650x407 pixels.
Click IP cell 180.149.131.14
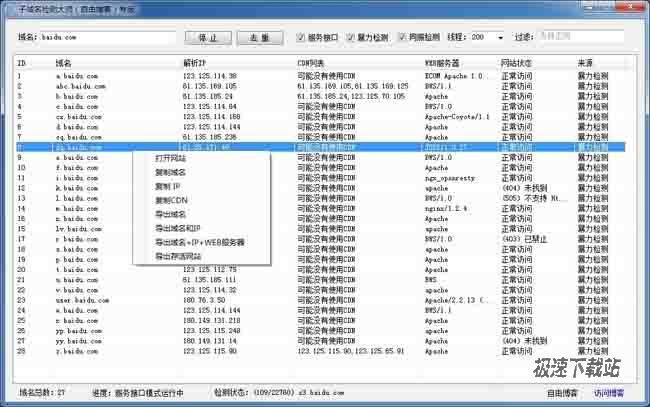pyautogui.click(x=210, y=341)
